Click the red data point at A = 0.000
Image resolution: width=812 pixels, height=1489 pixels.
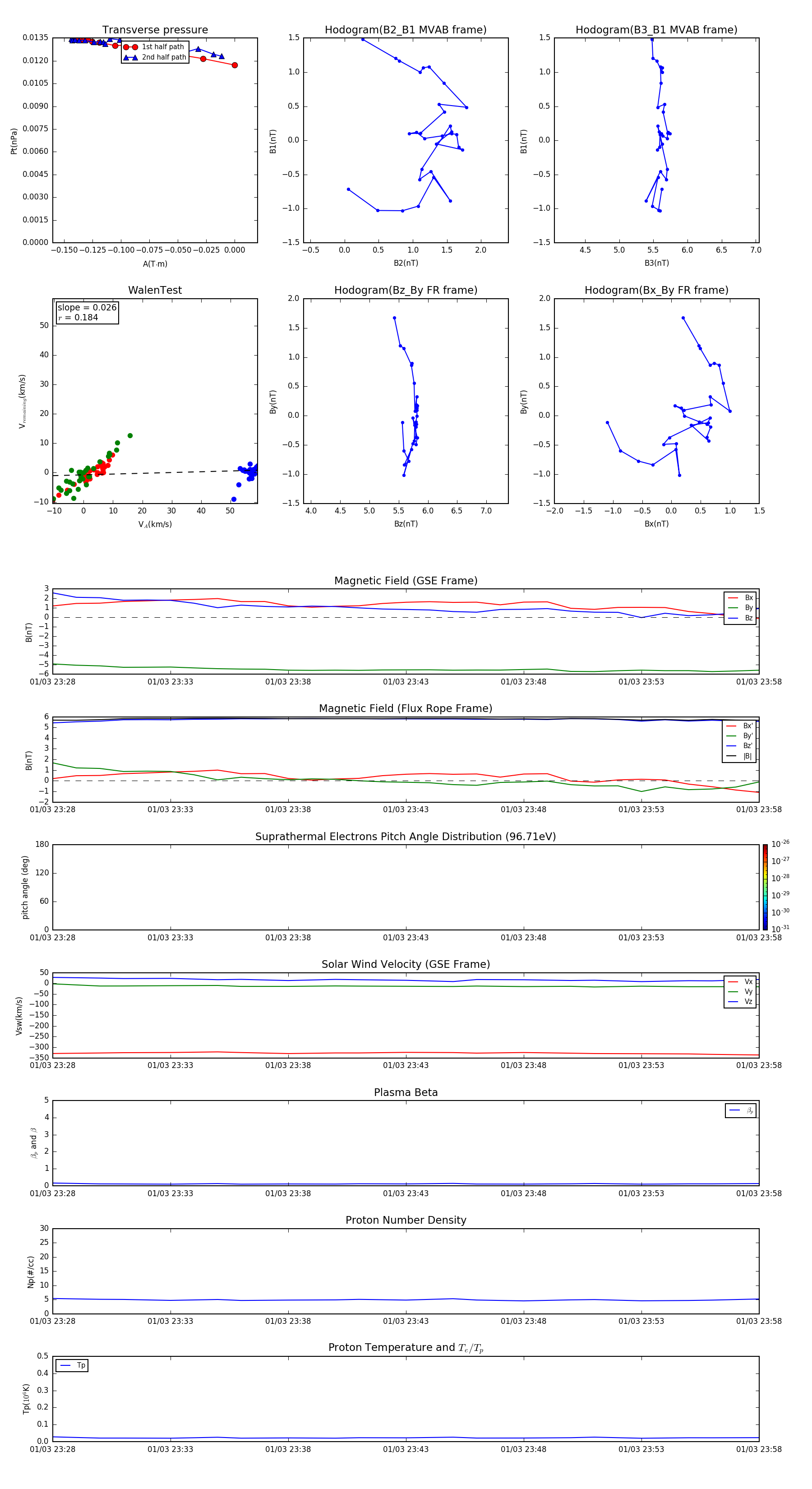235,65
